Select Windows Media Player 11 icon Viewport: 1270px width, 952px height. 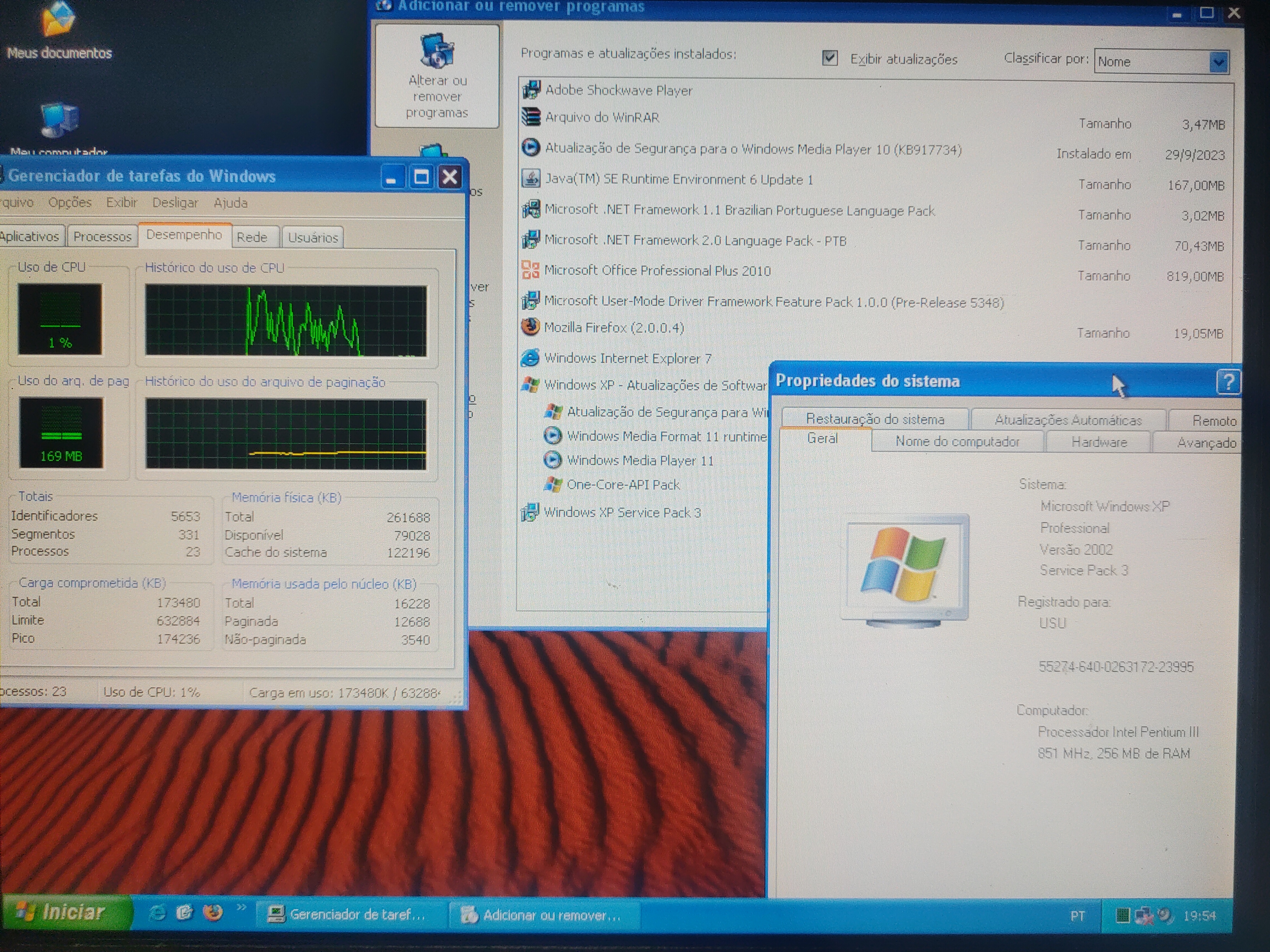pos(552,460)
